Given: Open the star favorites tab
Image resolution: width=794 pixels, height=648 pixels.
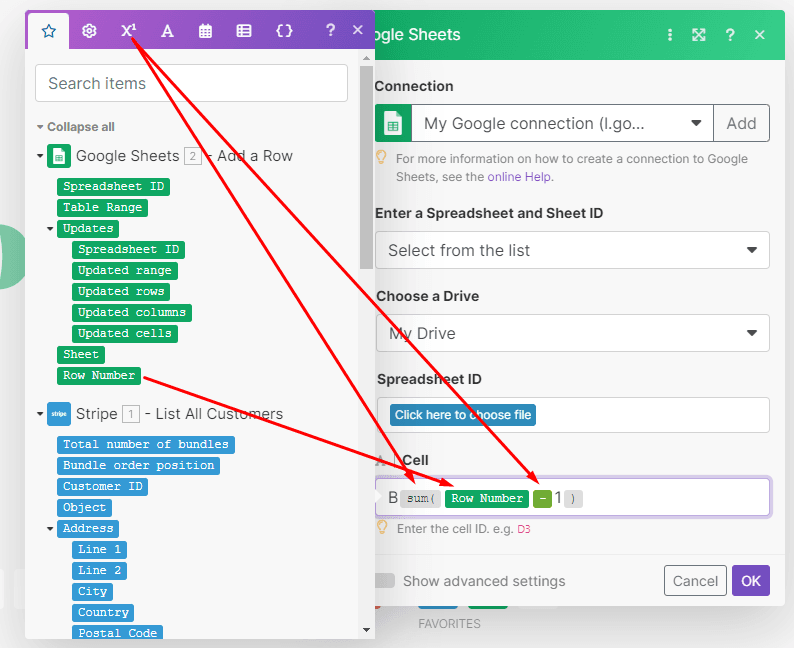Looking at the screenshot, I should 49,31.
